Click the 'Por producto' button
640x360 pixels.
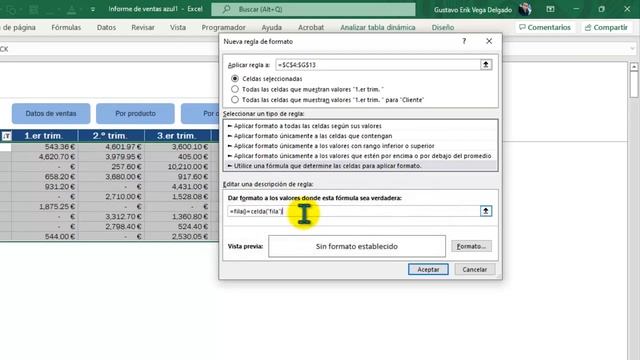coord(136,113)
